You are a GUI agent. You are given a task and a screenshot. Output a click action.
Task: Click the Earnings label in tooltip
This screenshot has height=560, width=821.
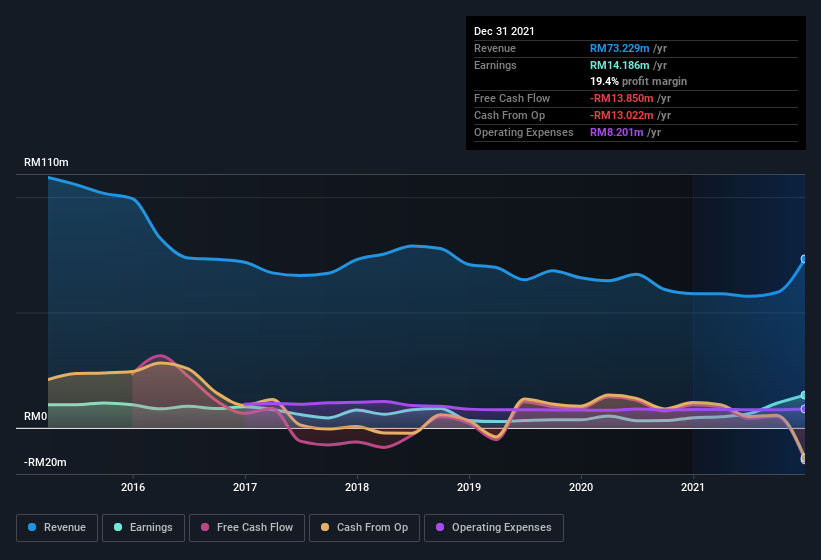(x=495, y=65)
